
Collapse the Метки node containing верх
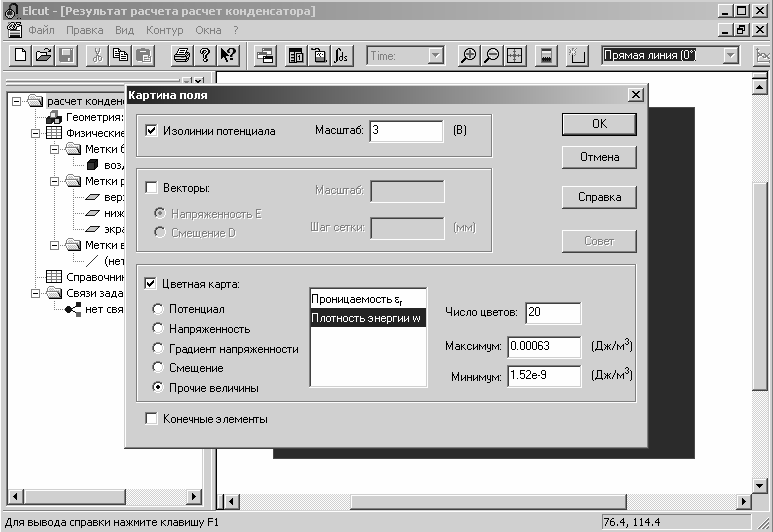(55, 181)
